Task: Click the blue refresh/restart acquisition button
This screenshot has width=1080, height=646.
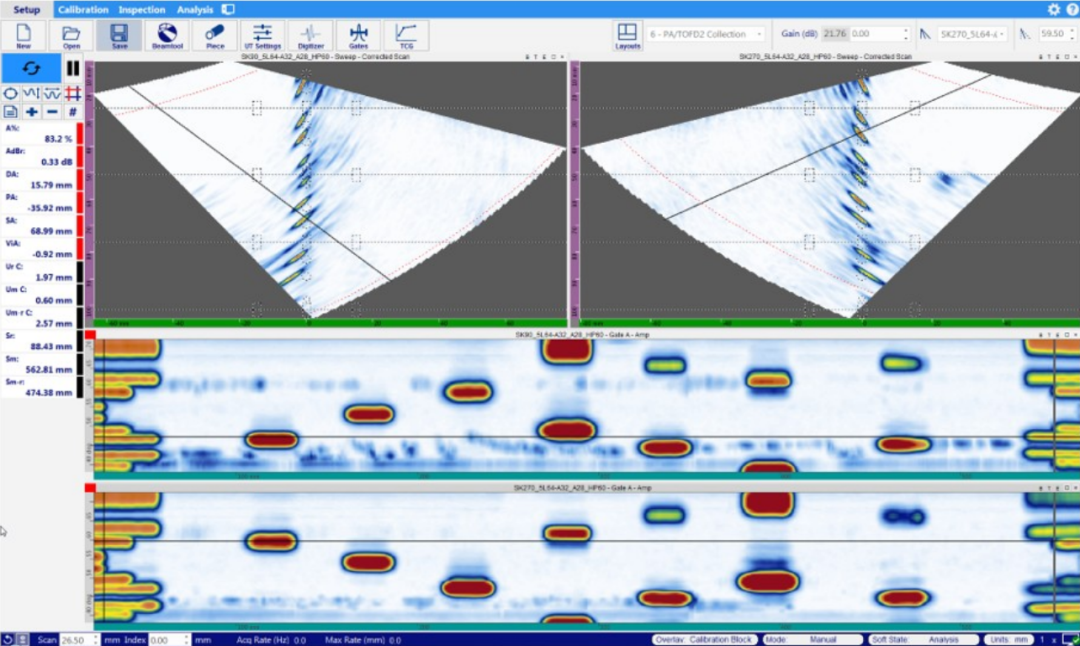Action: pos(31,68)
